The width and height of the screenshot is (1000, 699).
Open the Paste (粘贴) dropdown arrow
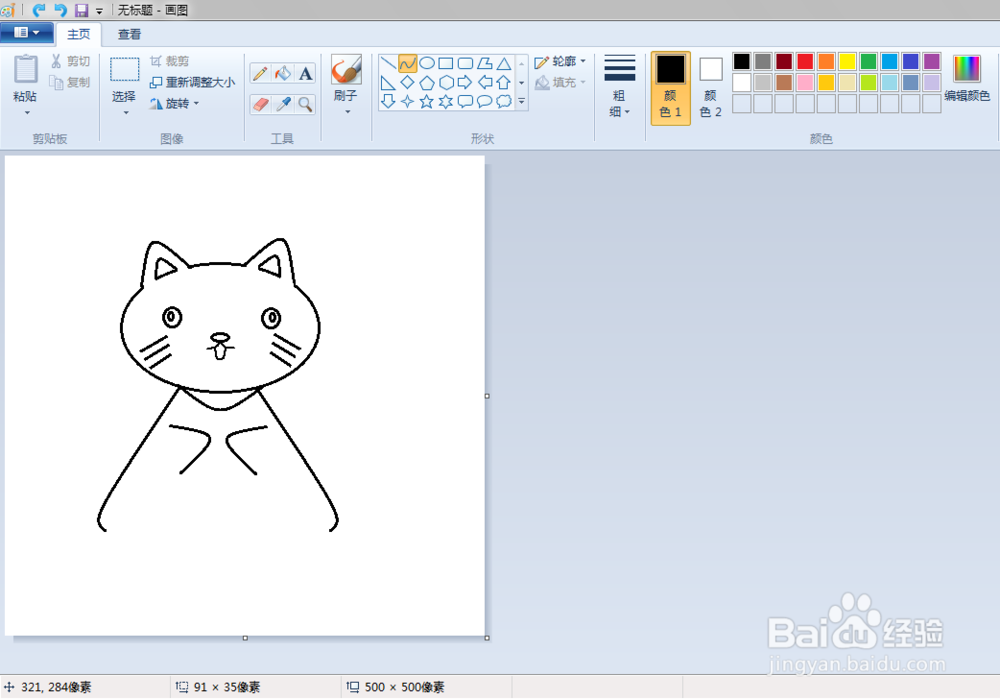pos(27,113)
